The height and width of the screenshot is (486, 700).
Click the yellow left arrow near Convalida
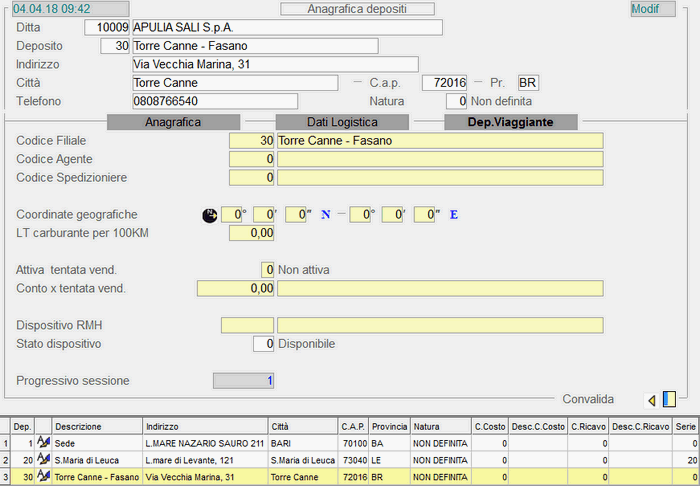652,400
